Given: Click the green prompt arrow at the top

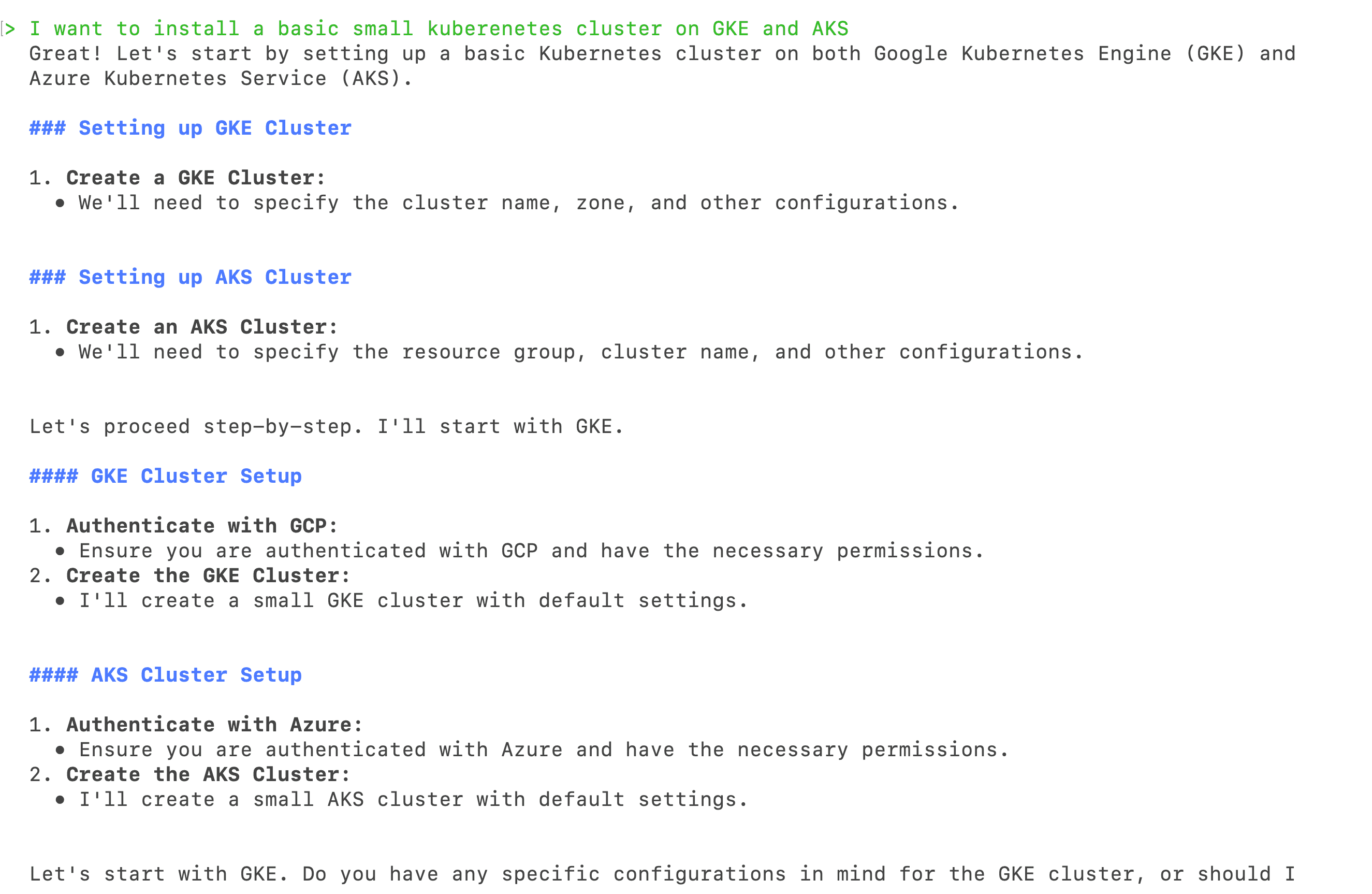Looking at the screenshot, I should tap(10, 29).
